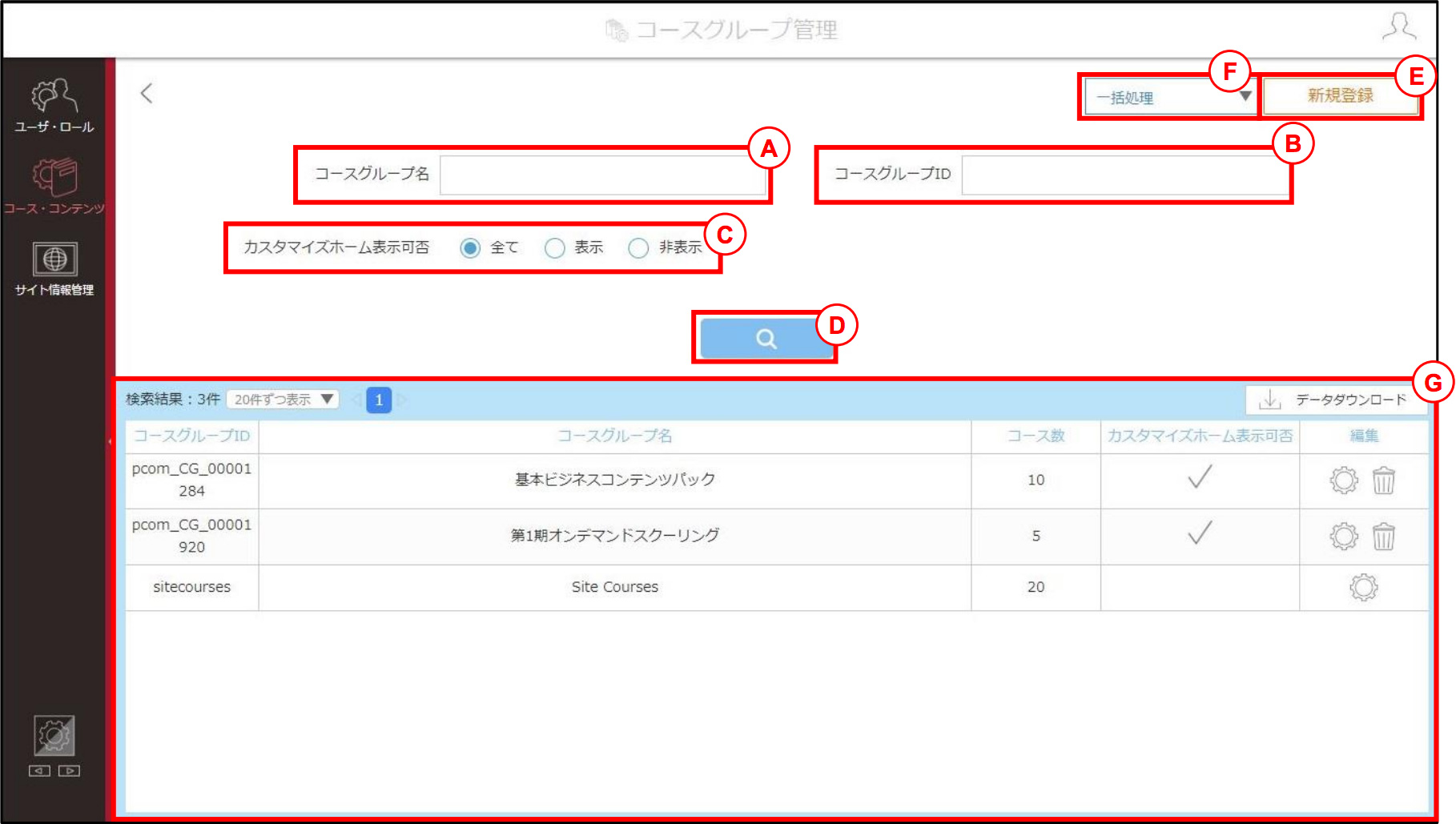Click the sitecourses ID cell
This screenshot has height=824, width=1456.
(191, 587)
